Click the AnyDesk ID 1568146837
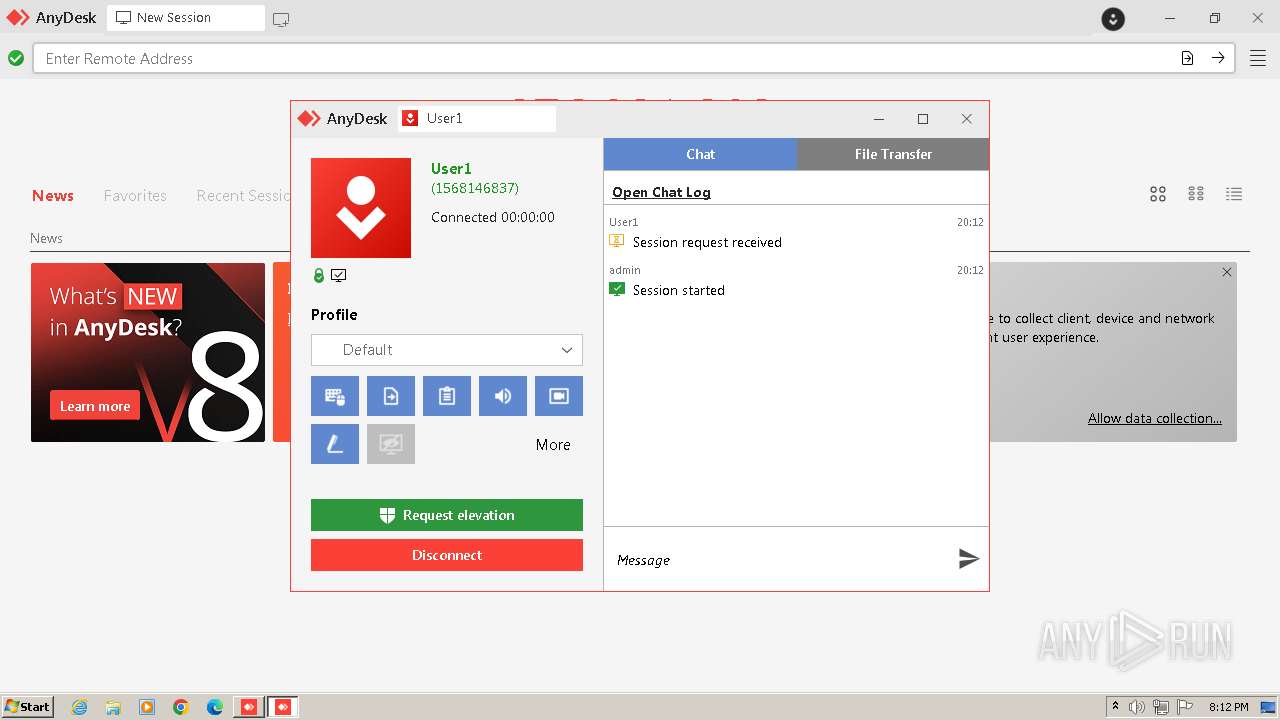This screenshot has width=1280, height=720. pos(475,188)
